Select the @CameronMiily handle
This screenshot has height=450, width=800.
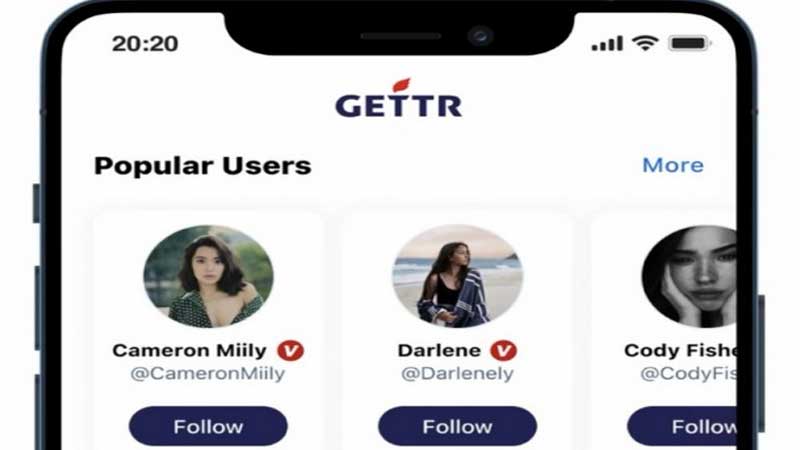point(208,373)
